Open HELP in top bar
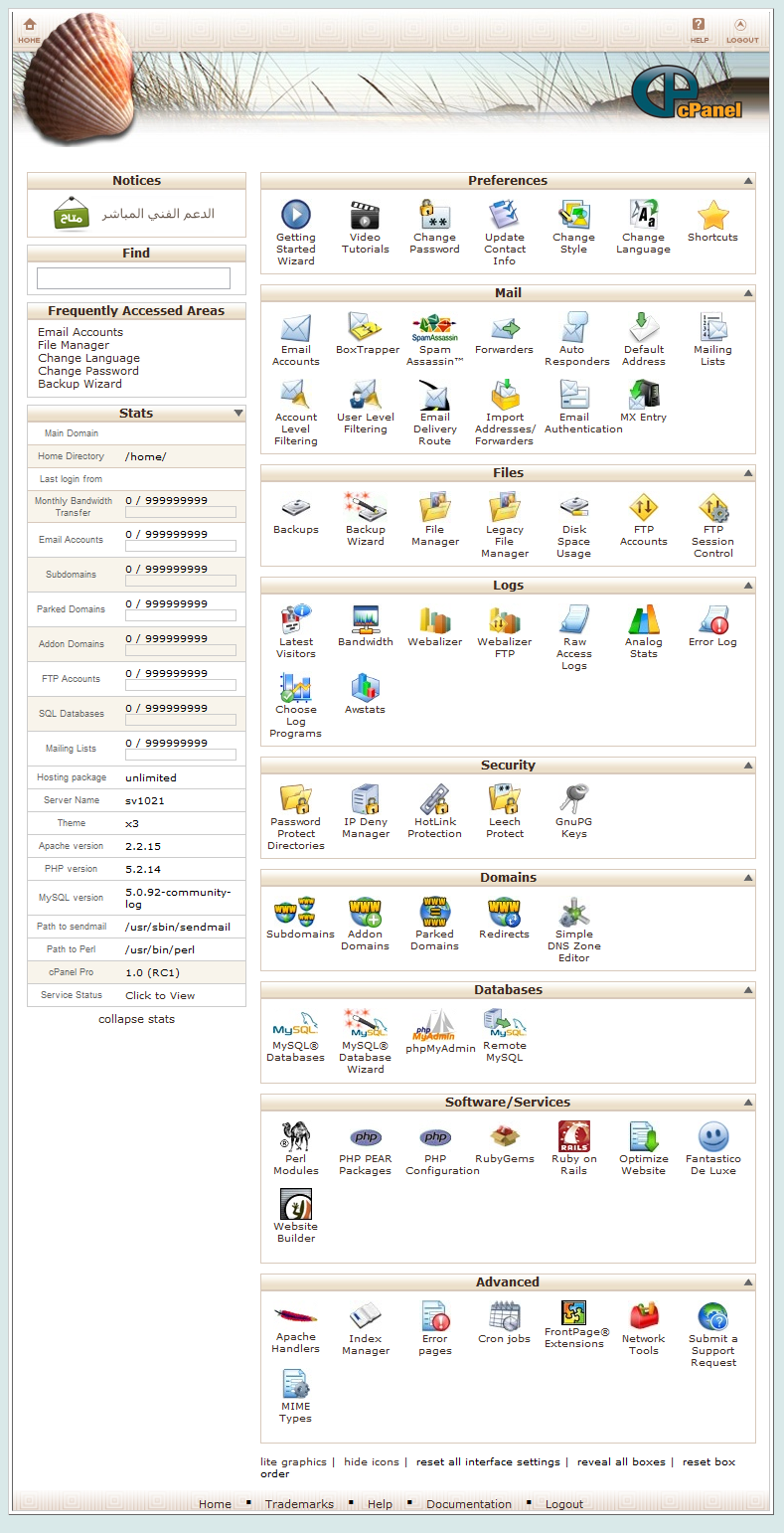 tap(700, 31)
